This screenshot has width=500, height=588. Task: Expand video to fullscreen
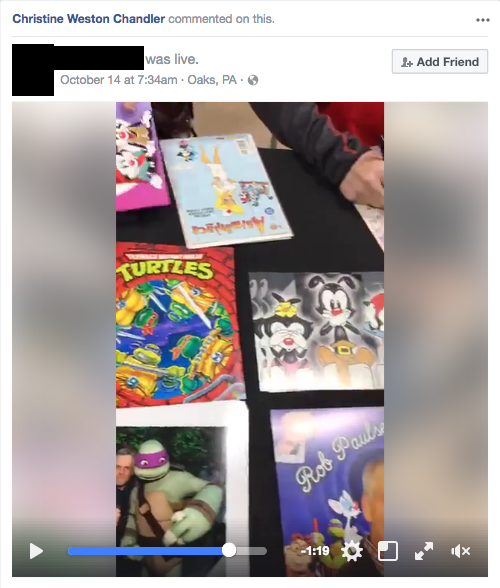coord(424,551)
